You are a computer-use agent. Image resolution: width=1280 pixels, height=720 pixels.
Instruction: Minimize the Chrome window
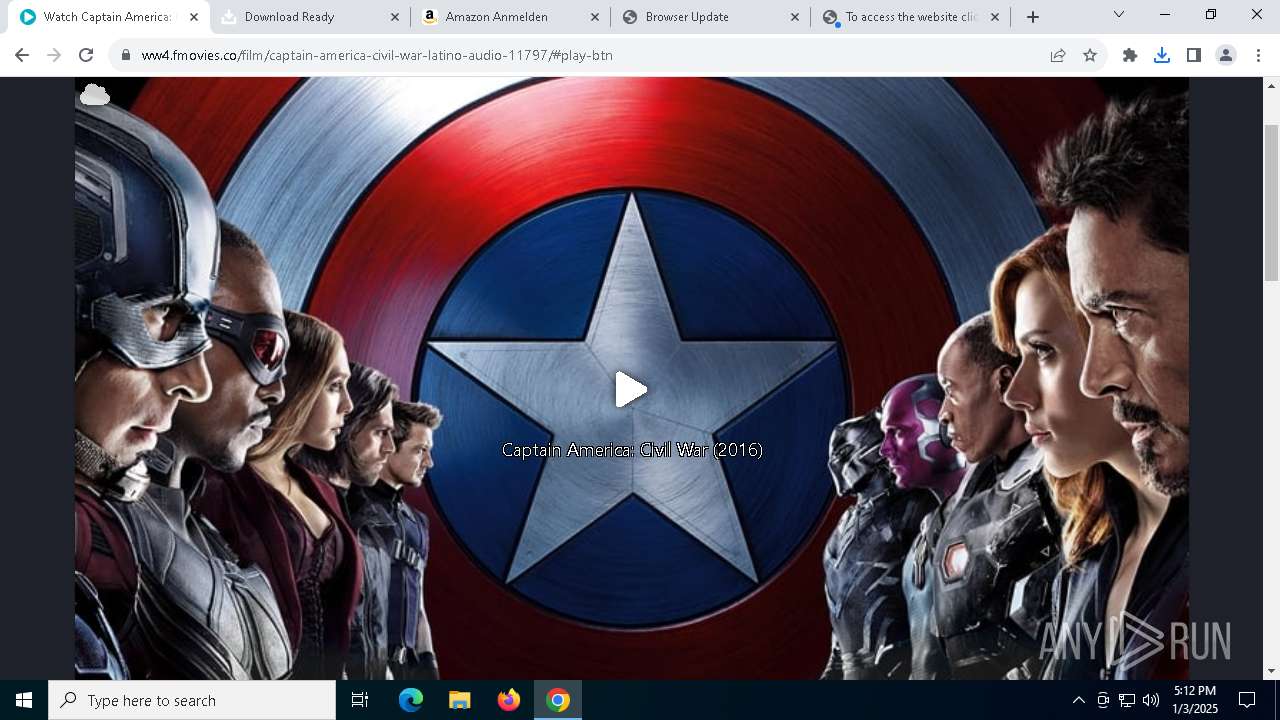(x=1164, y=14)
